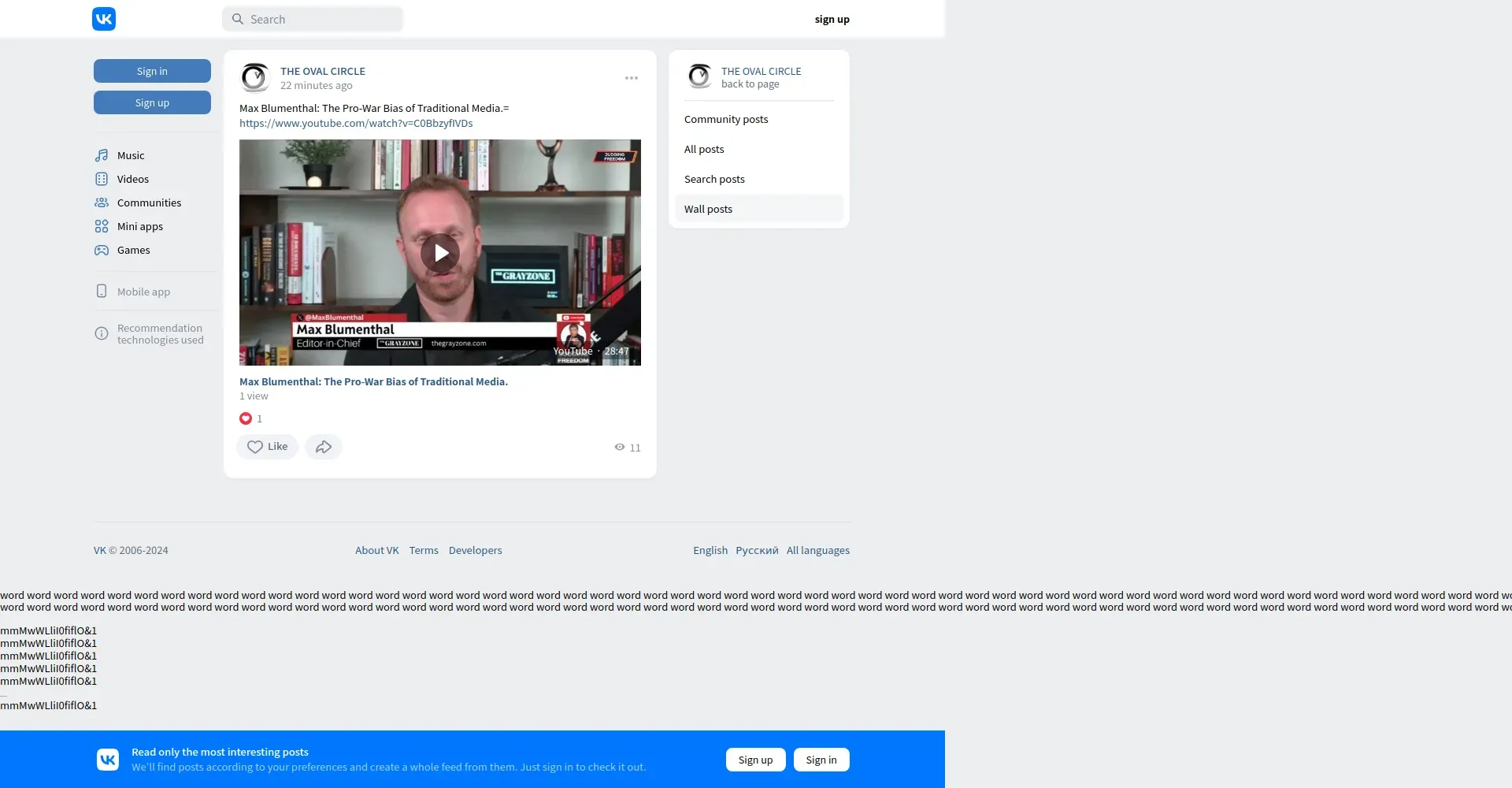
Task: Click the 1 view text under video
Action: tap(254, 396)
